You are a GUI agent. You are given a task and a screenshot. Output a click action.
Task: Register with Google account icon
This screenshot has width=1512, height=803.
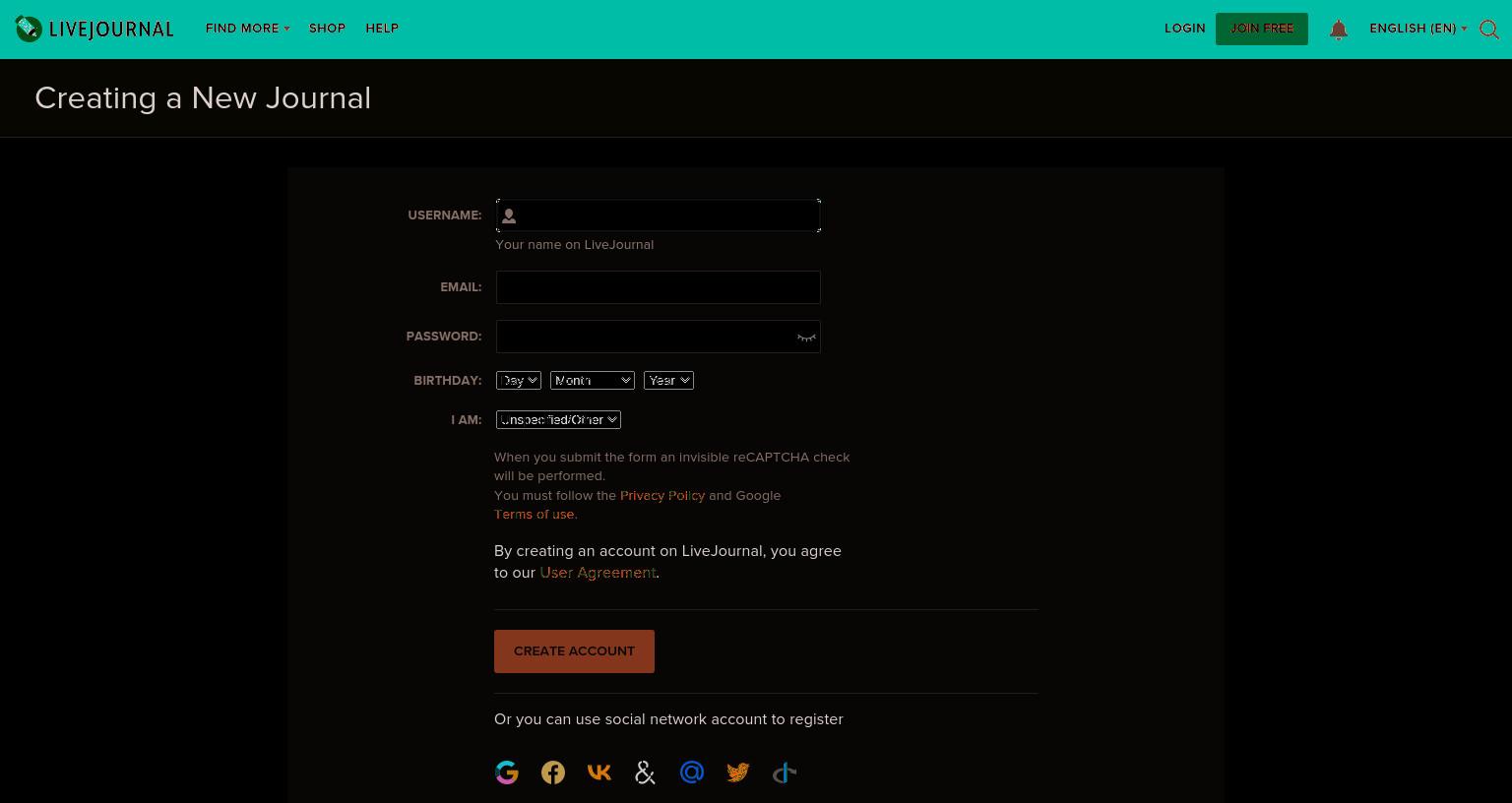point(507,772)
